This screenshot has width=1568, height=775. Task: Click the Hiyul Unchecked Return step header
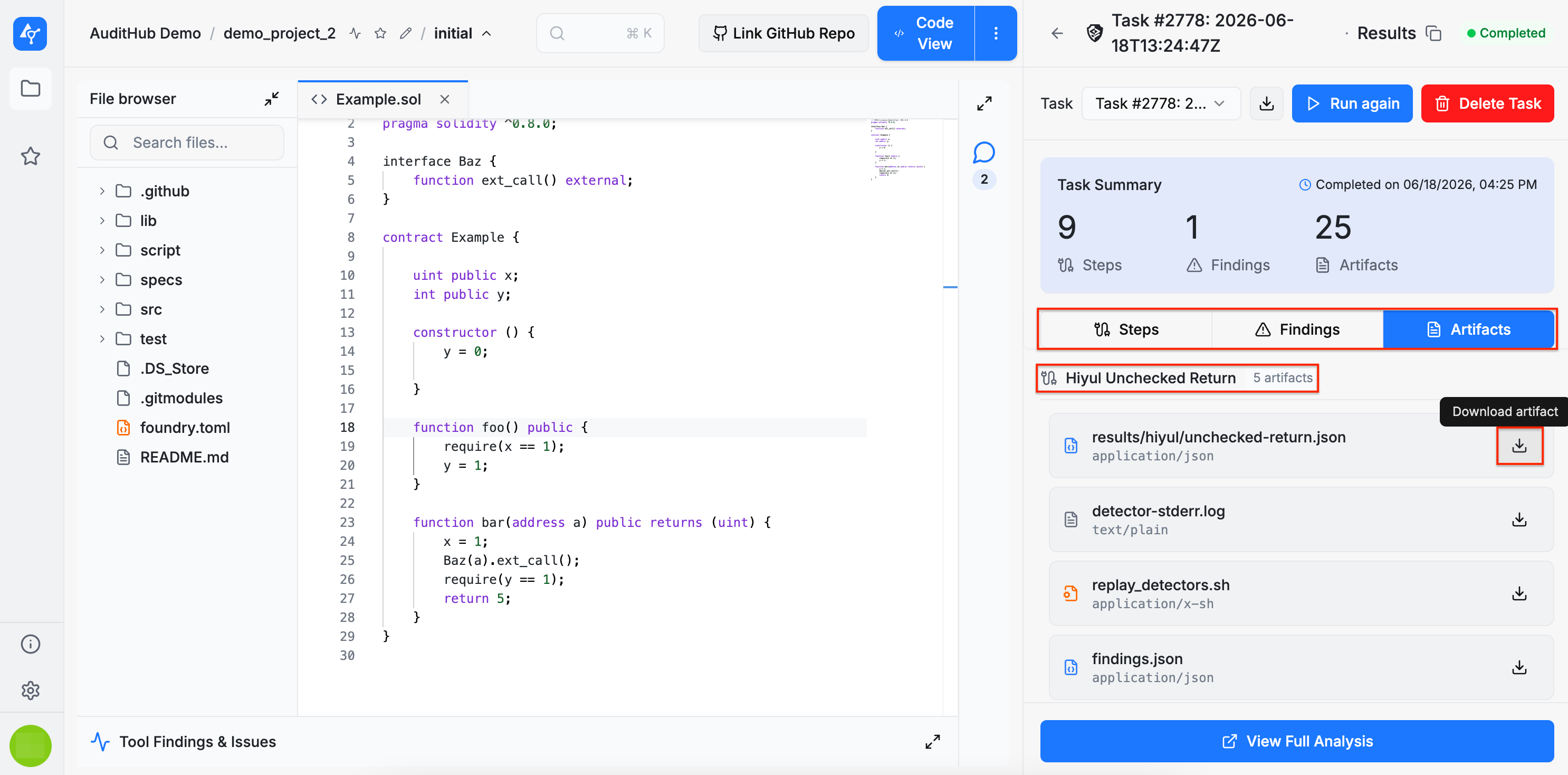1177,379
